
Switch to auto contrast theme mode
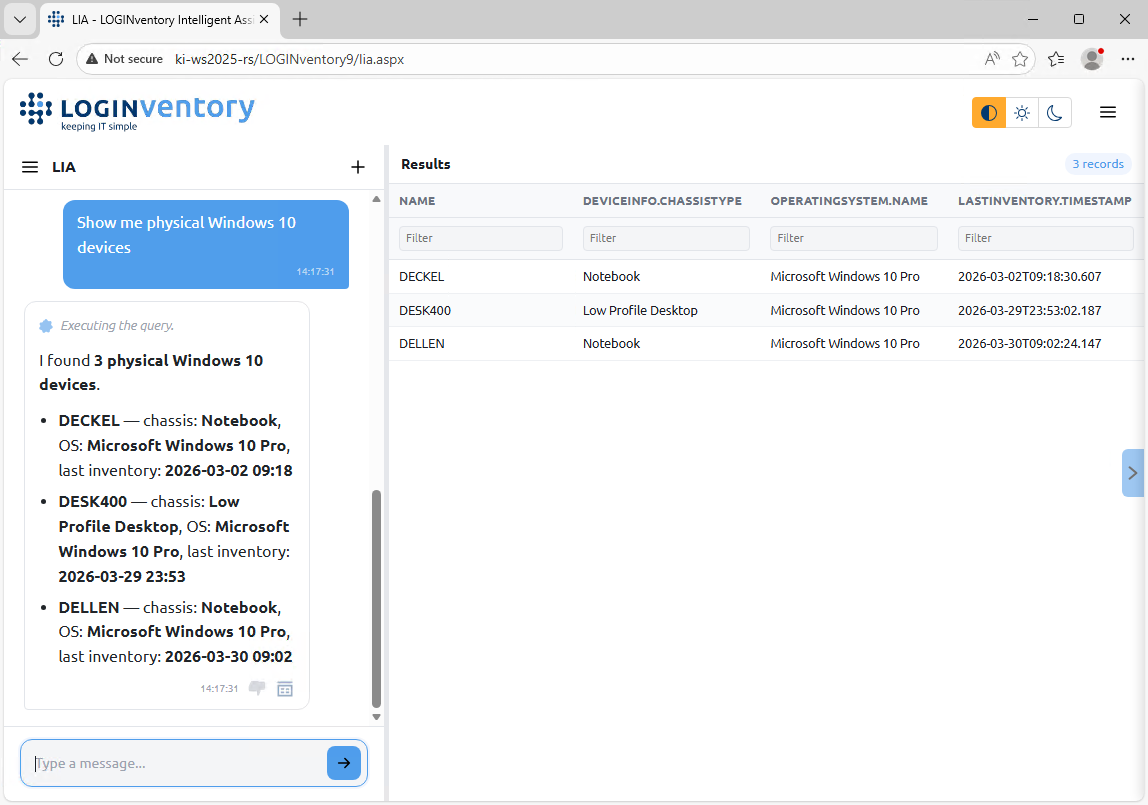[989, 113]
